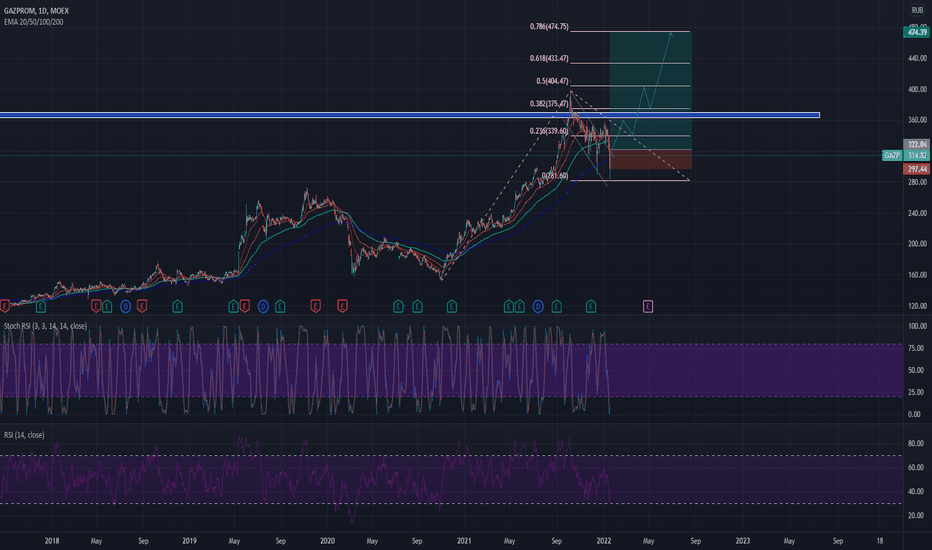Select the 0.618(433.47) Fibonacci label

pos(549,58)
